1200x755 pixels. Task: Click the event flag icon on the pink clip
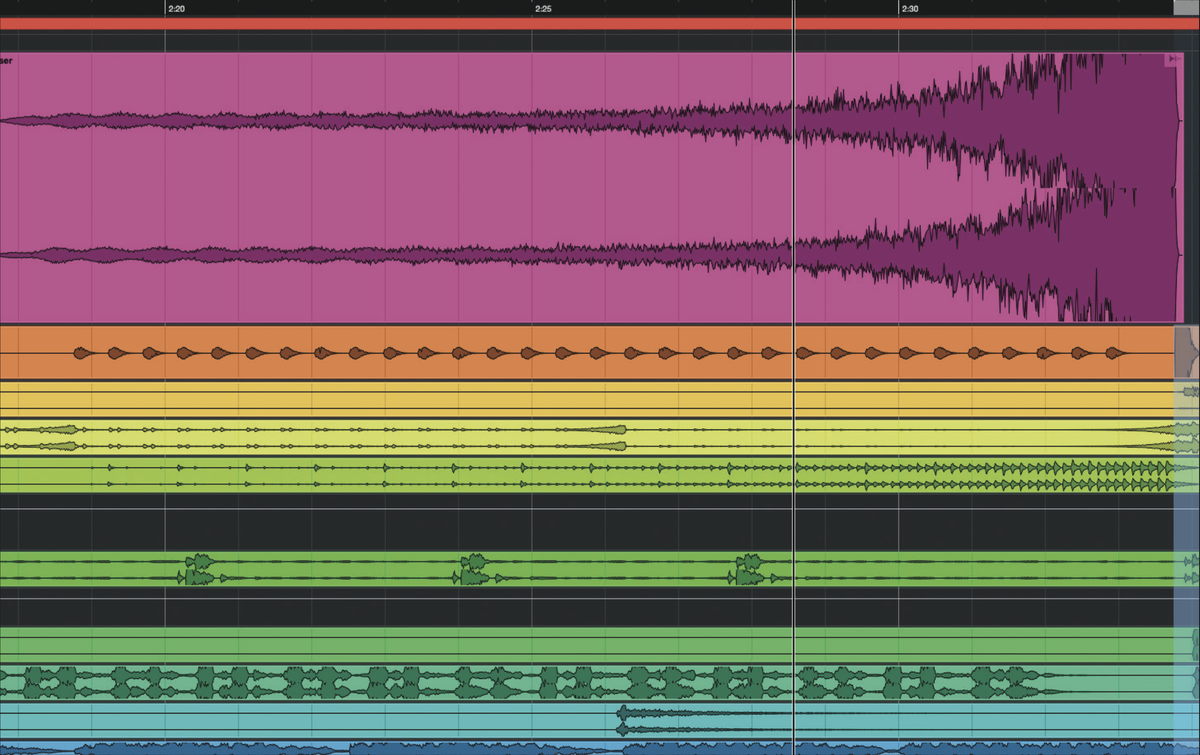pos(1172,57)
